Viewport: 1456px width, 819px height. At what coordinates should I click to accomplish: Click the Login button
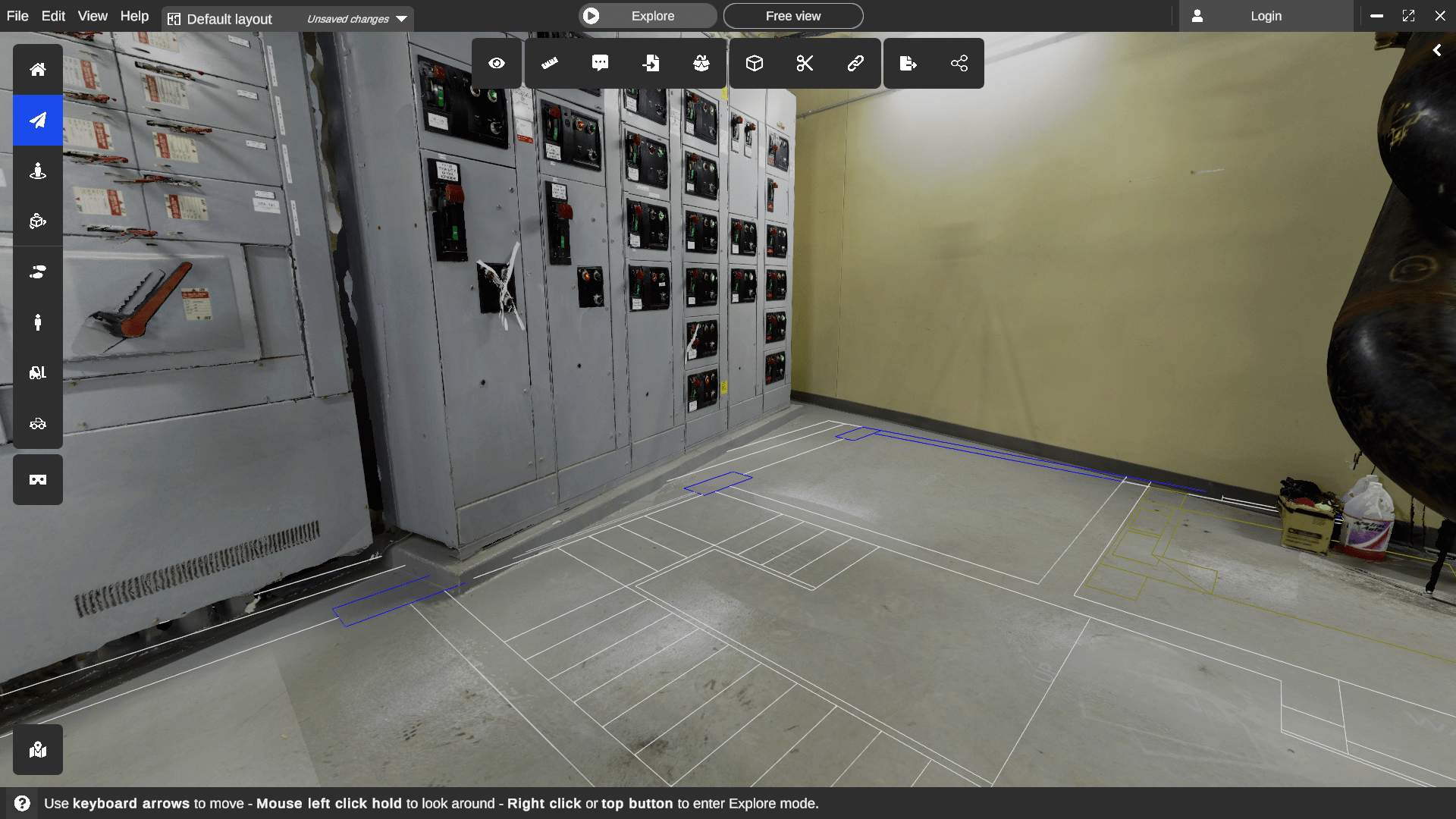(1266, 16)
